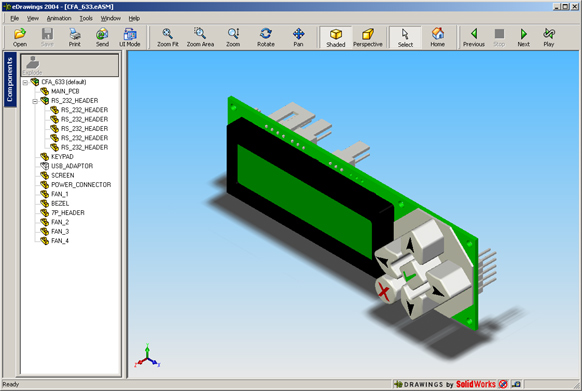Open a file with the Open toolbar icon
This screenshot has width=582, height=391.
(20, 37)
